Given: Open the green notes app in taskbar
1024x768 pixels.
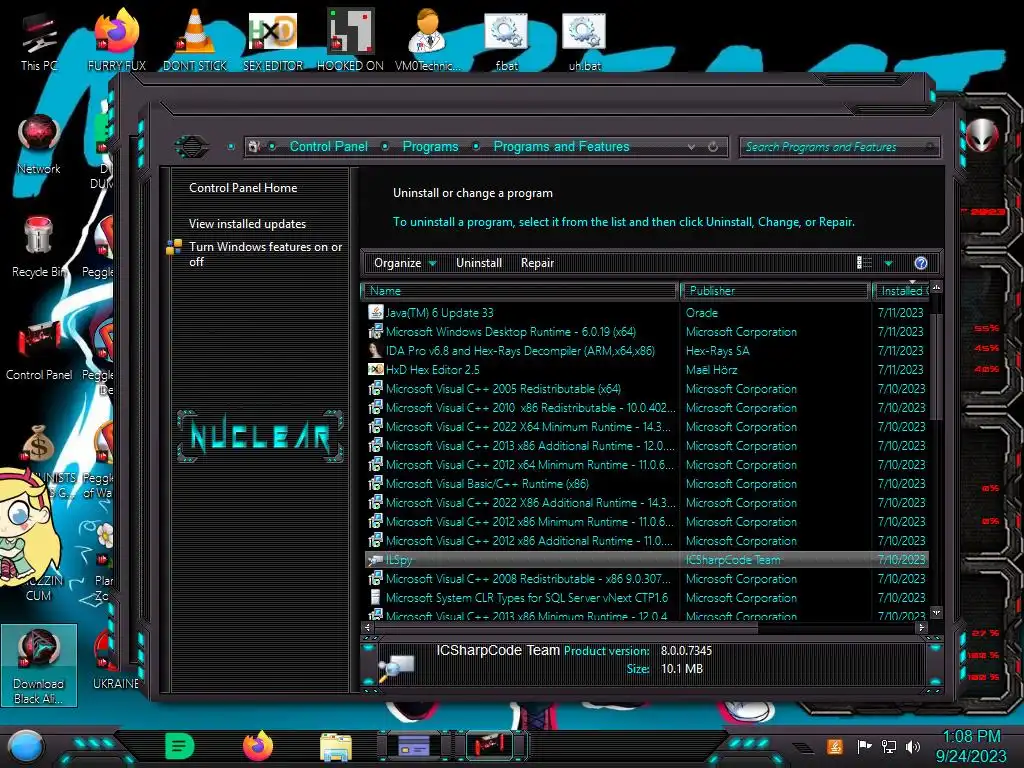Looking at the screenshot, I should pos(180,746).
